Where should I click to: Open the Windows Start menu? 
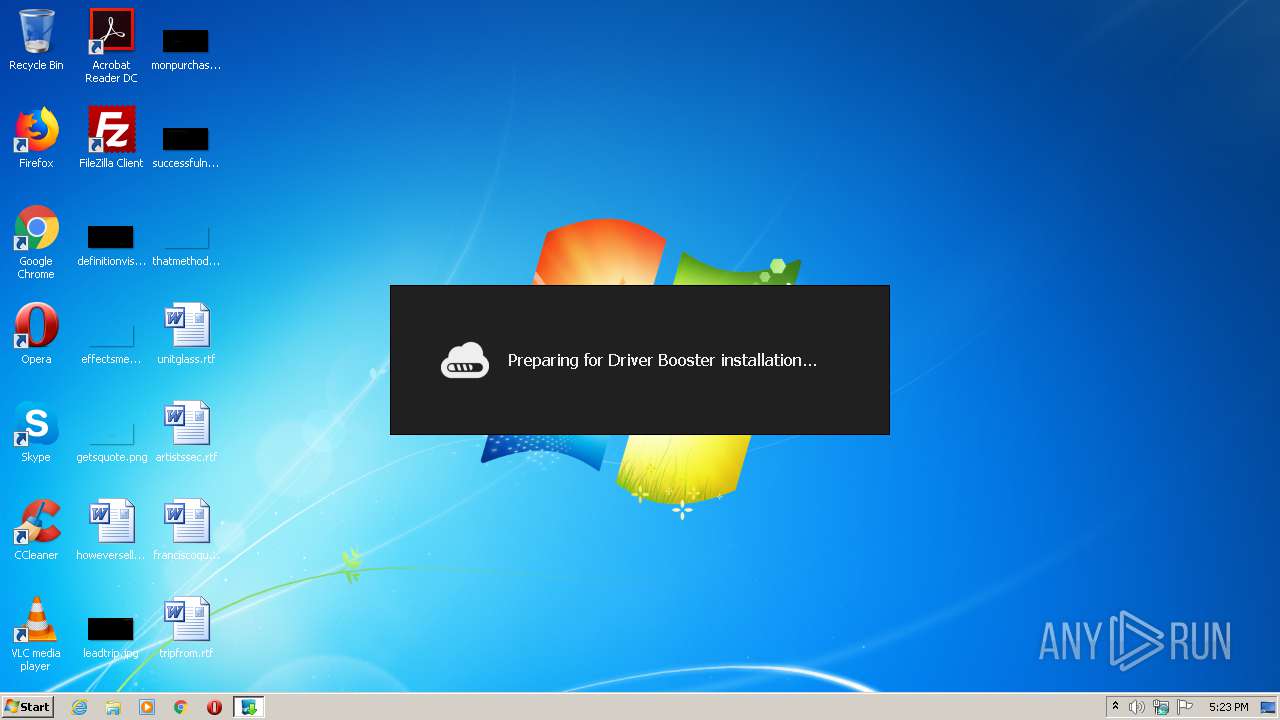point(27,707)
